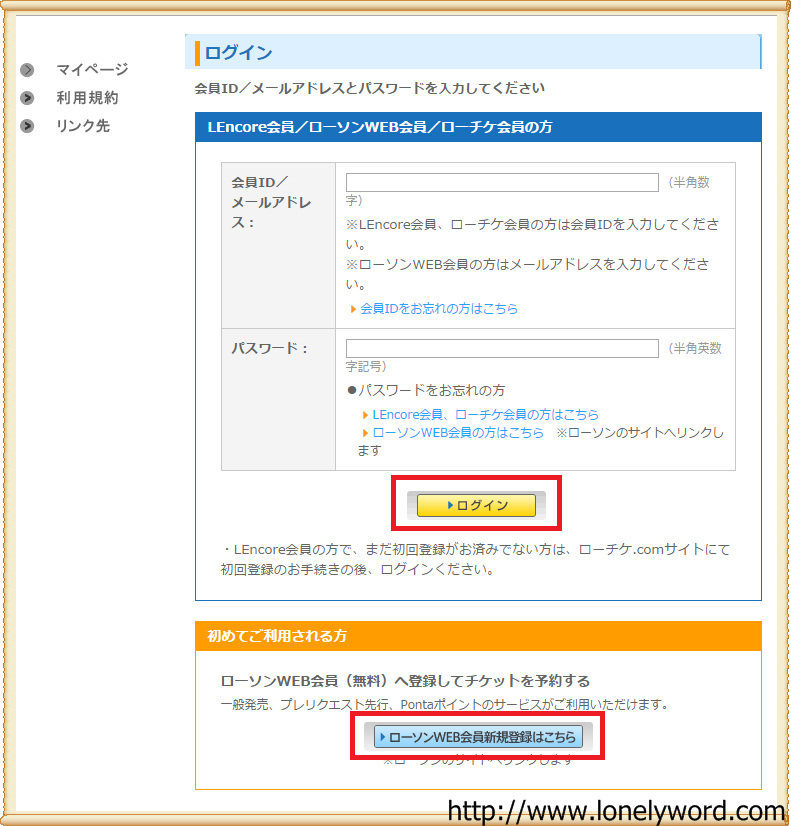Screen dimensions: 791x826
Task: Open マイページ from the sidebar
Action: tap(92, 70)
